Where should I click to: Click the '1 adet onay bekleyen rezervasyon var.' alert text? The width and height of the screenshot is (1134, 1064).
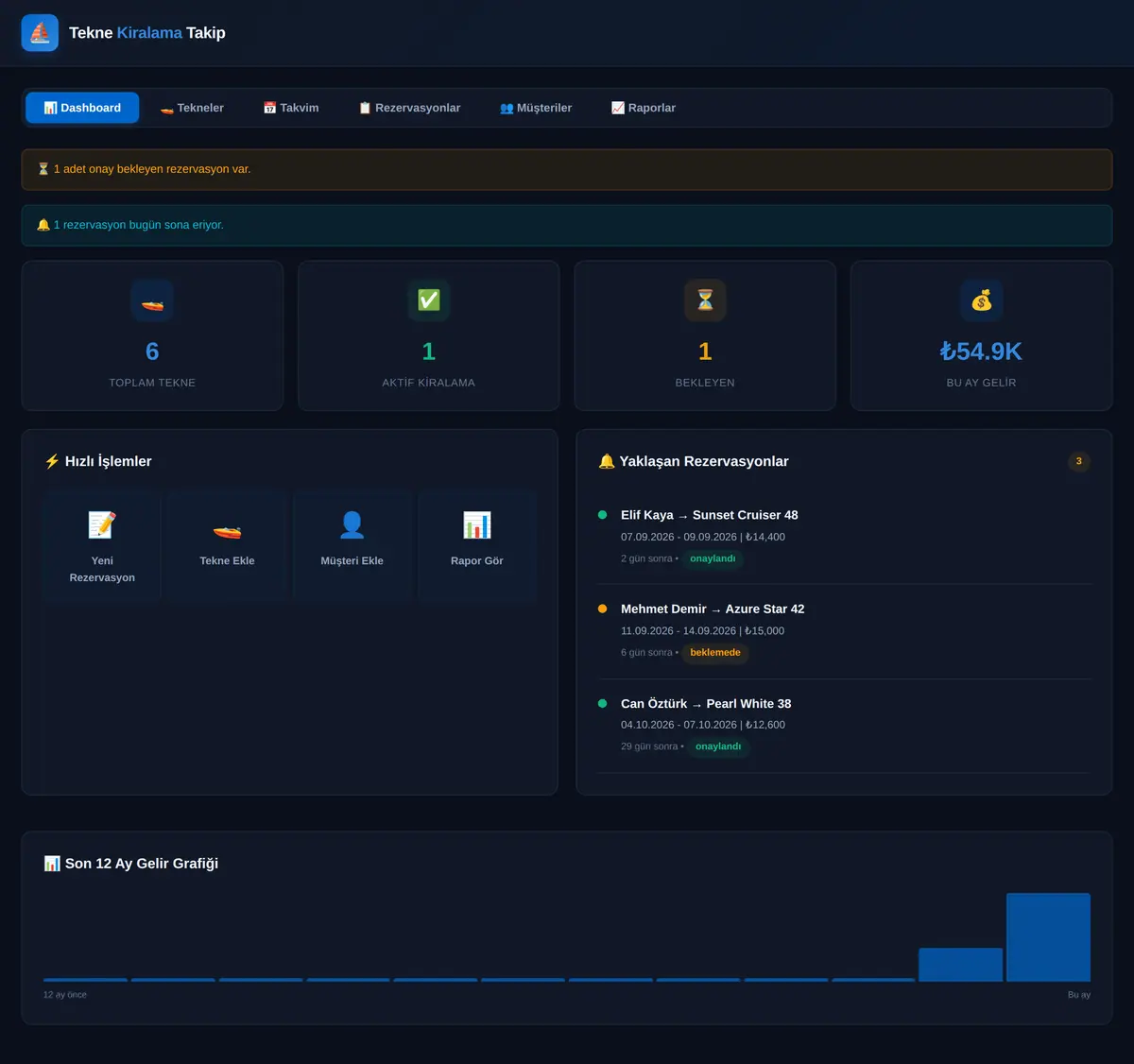[x=152, y=169]
